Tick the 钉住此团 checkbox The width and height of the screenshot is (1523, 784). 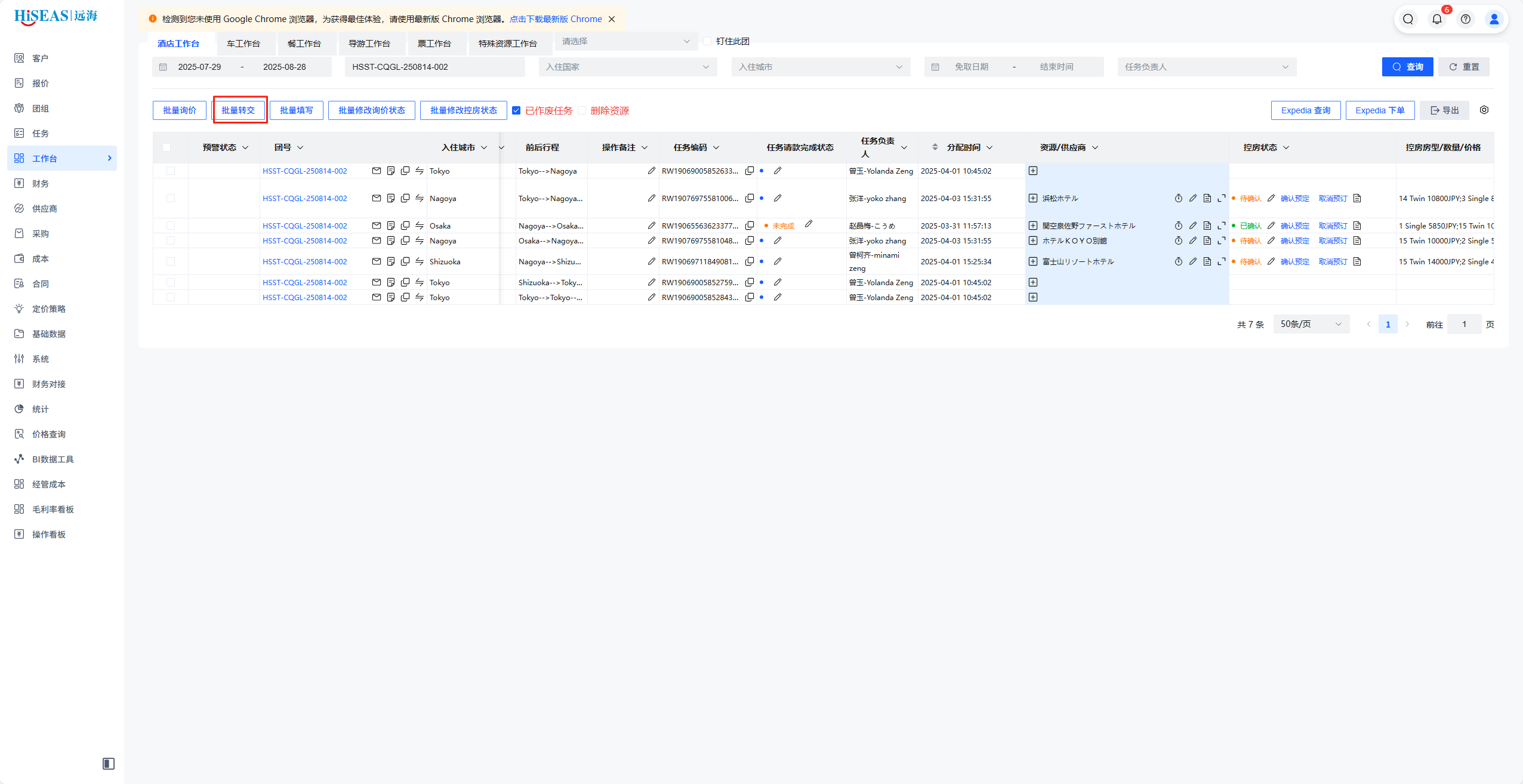(x=707, y=41)
